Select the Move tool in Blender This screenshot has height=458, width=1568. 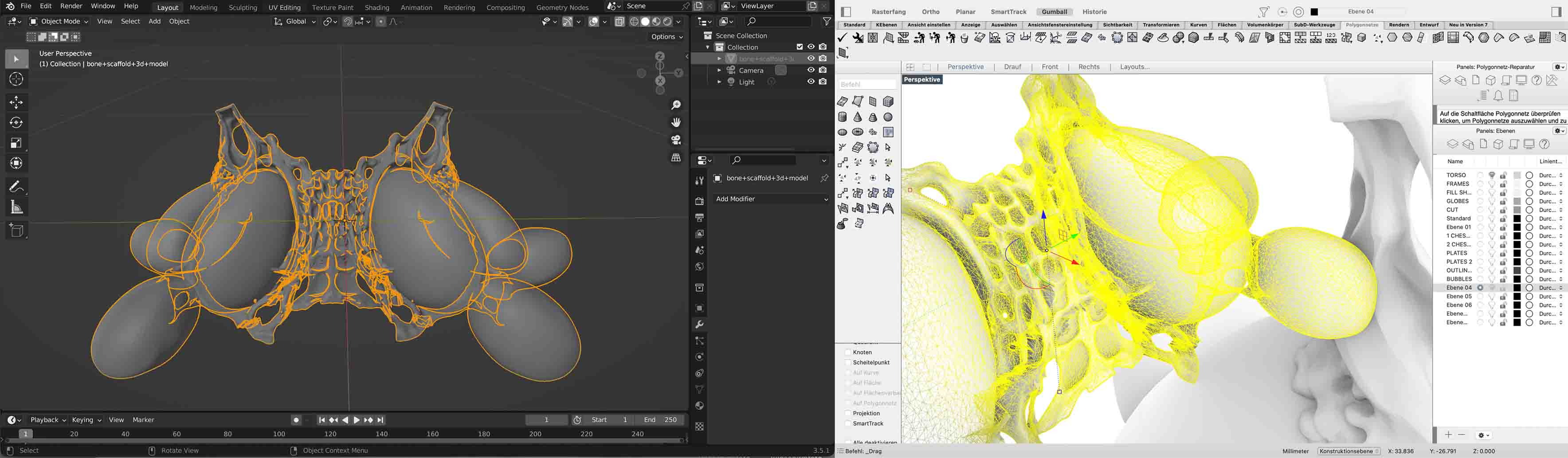[x=16, y=102]
